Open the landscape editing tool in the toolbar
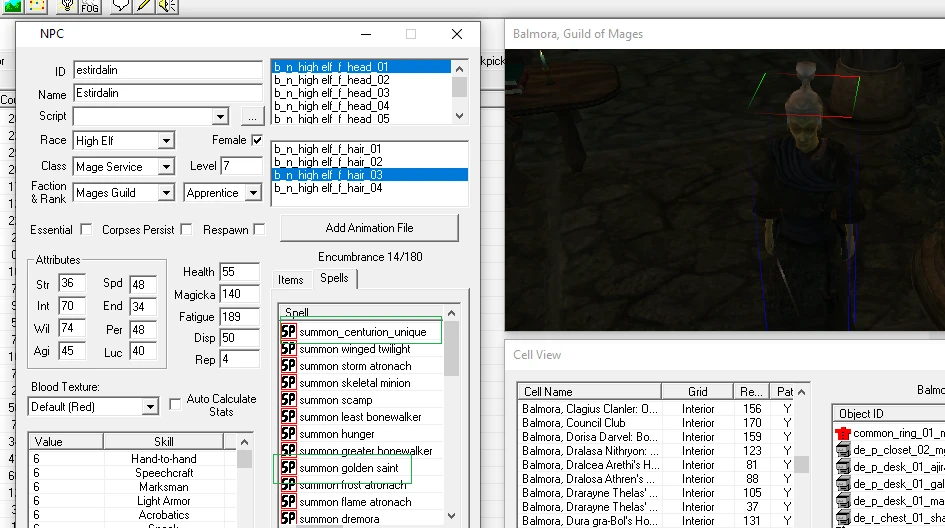Viewport: 945px width, 528px height. pos(12,6)
